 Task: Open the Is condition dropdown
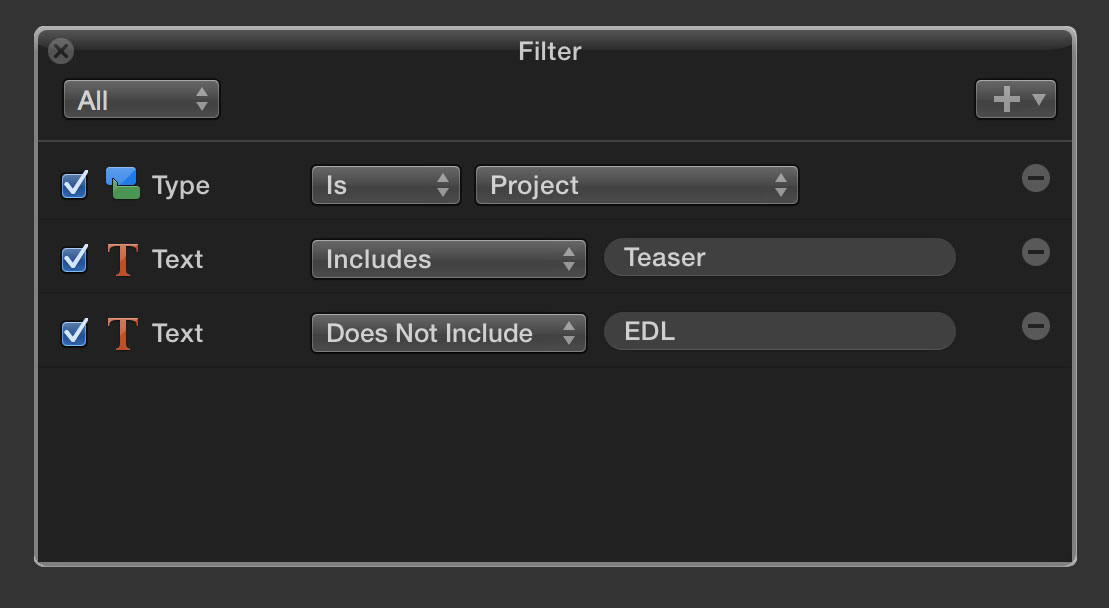tap(386, 185)
